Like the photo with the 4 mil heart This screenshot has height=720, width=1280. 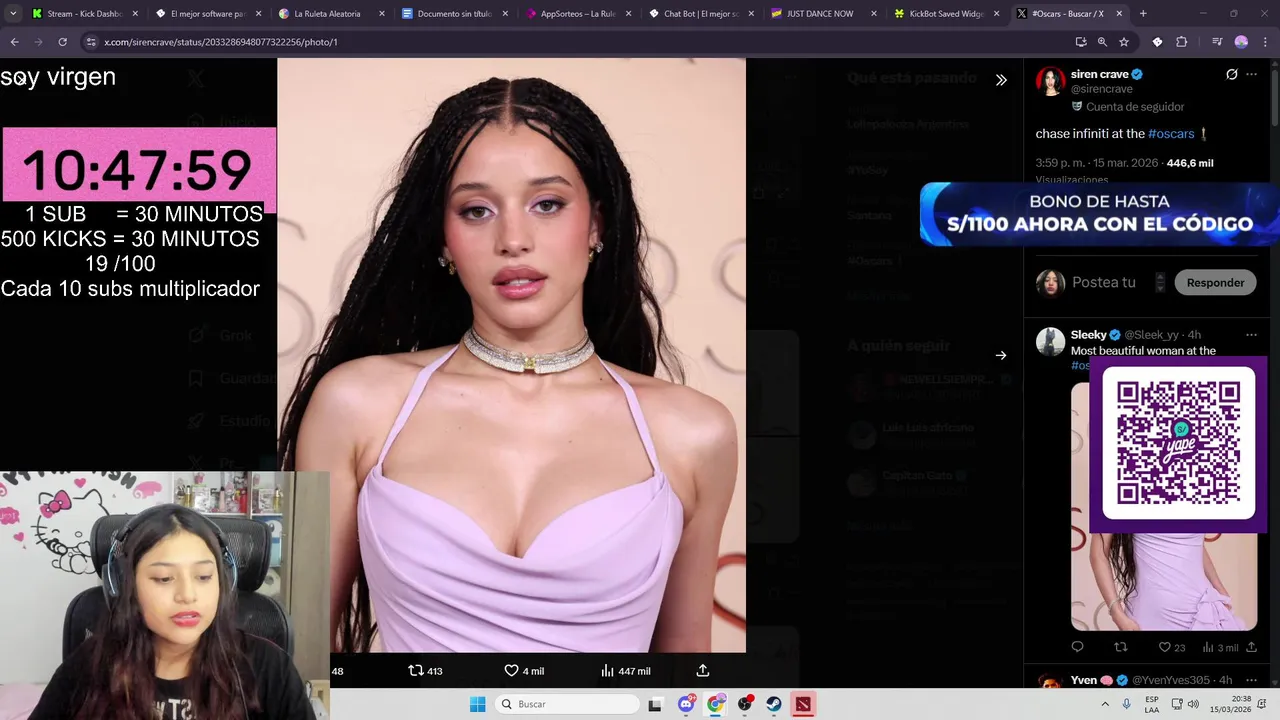[523, 671]
